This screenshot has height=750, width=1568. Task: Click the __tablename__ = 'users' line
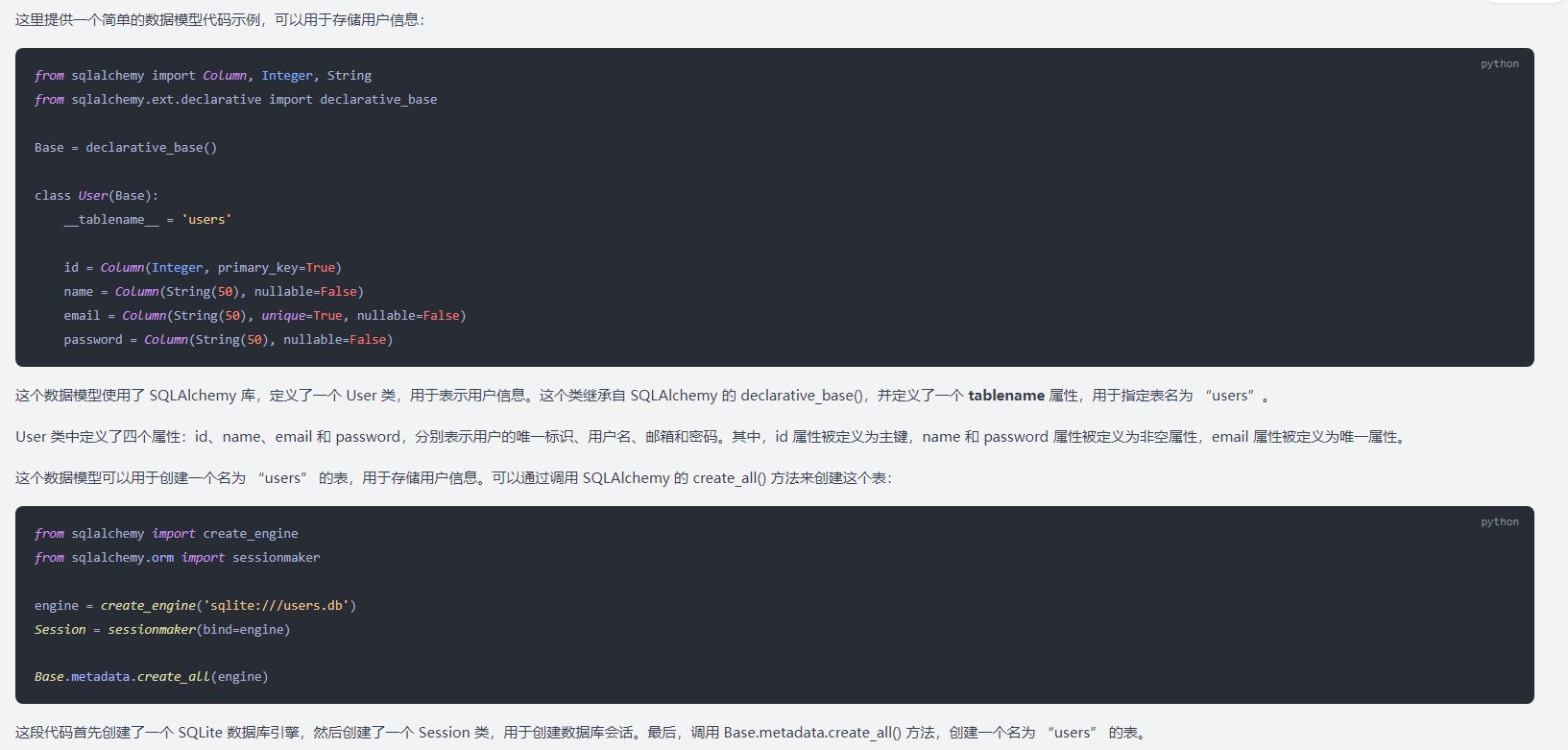pos(148,220)
